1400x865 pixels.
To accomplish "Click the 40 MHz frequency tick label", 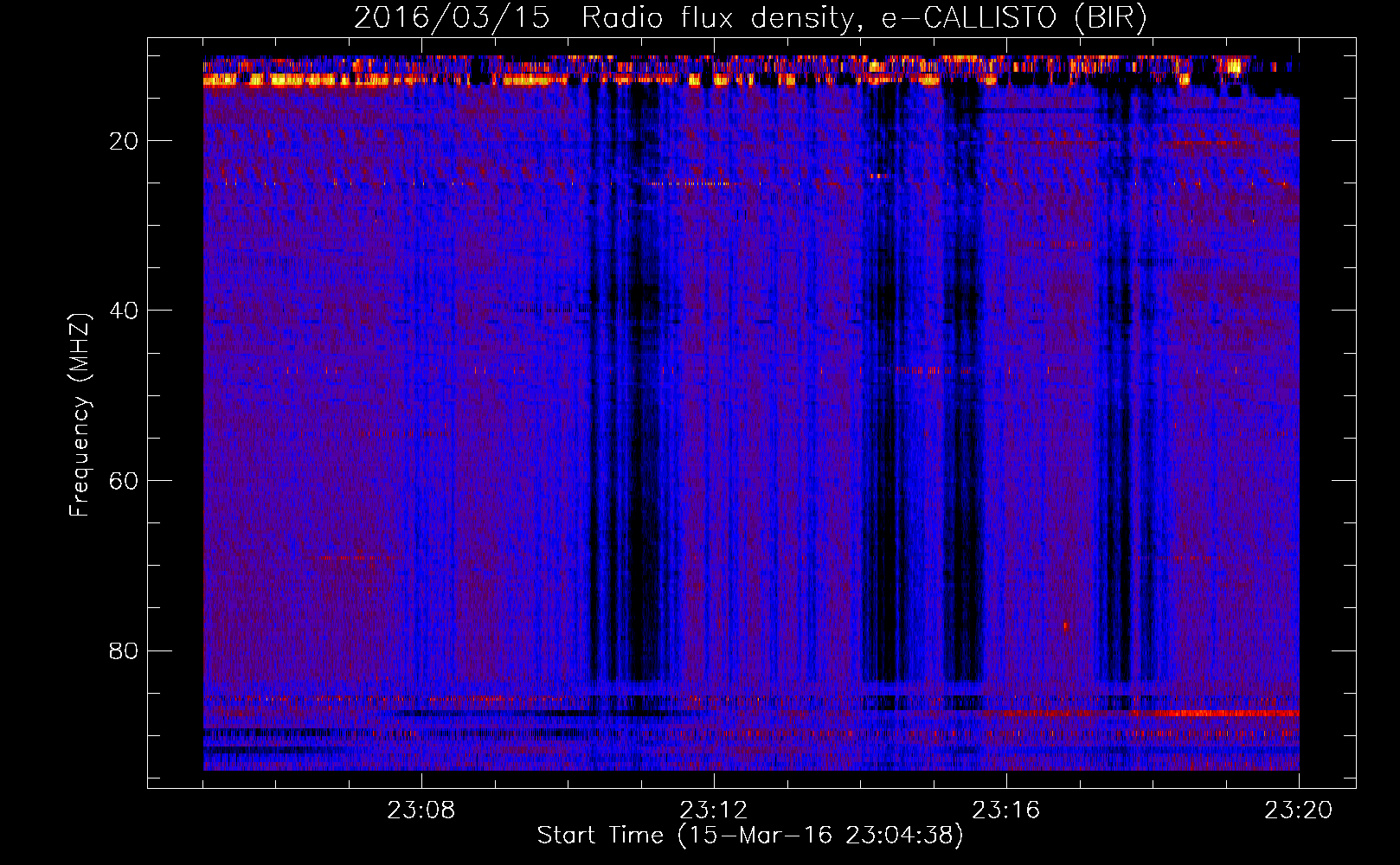I will 124,311.
